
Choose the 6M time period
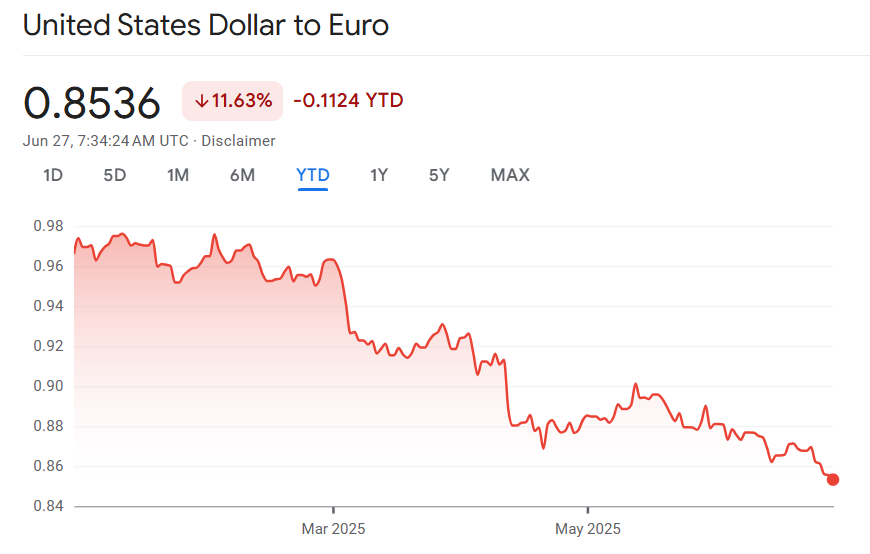point(242,176)
